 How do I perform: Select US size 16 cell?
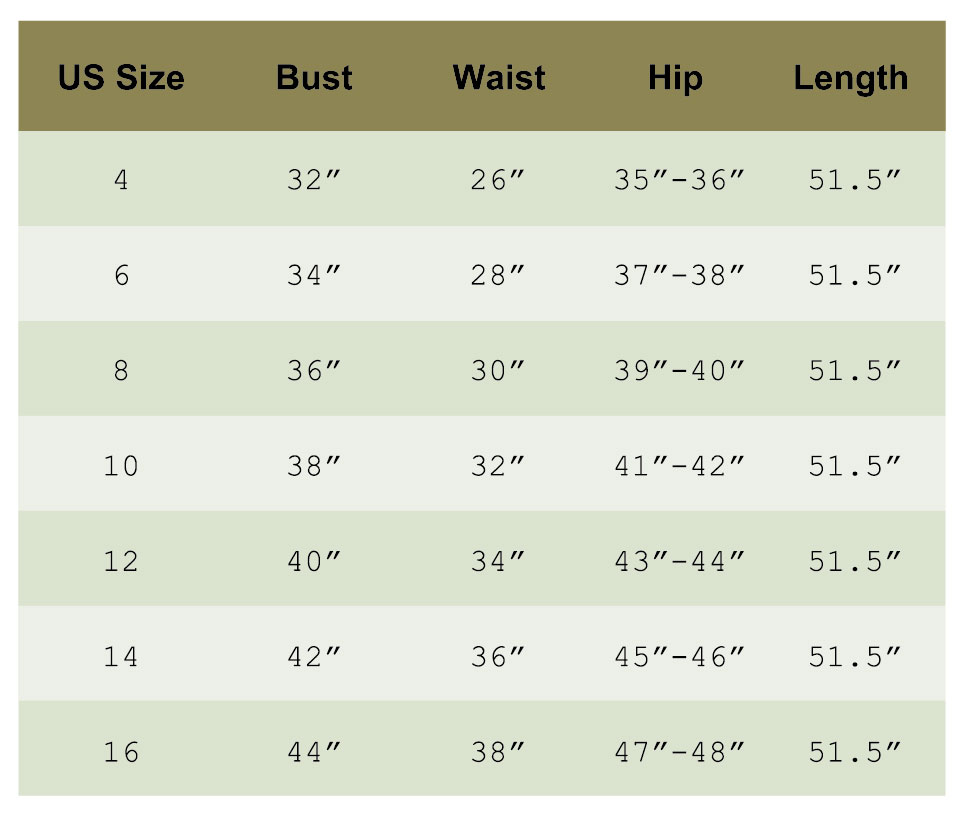[121, 752]
